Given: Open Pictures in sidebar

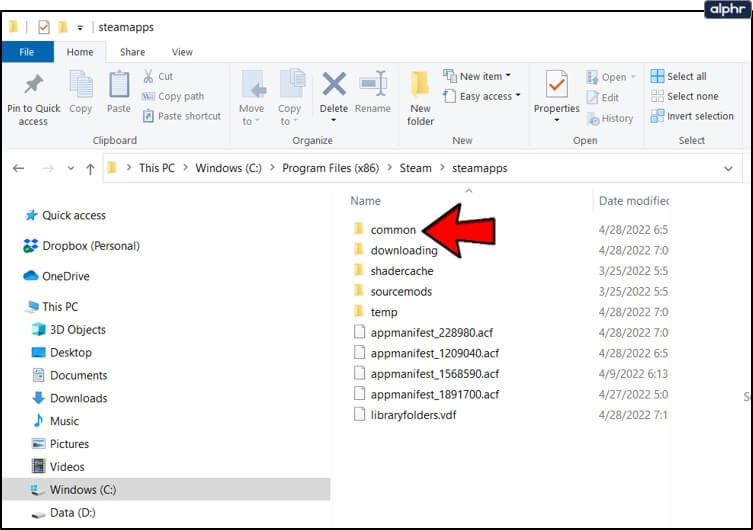Looking at the screenshot, I should tap(60, 444).
